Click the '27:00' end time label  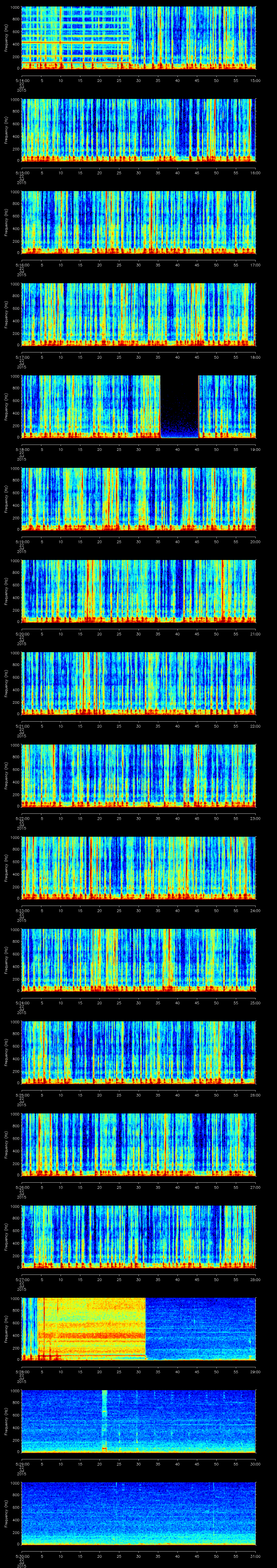pos(255,1187)
